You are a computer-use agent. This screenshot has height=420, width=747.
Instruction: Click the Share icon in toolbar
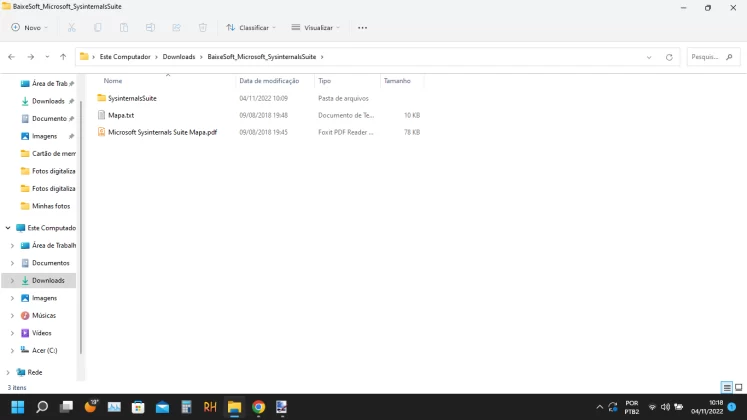176,28
